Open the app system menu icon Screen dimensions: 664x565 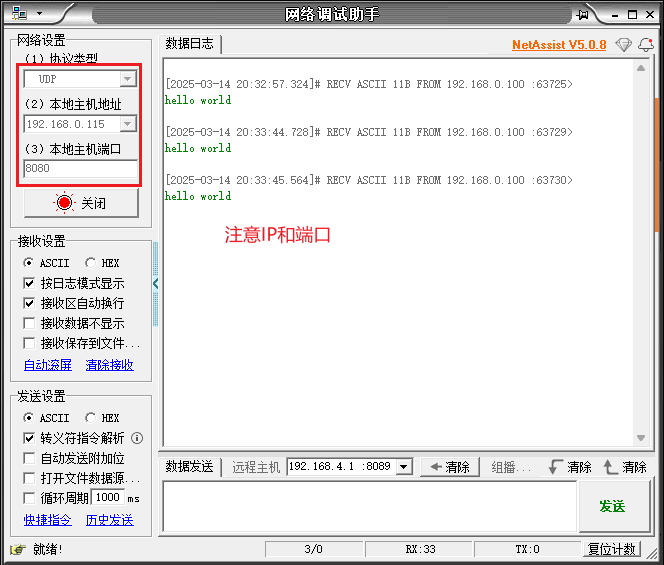(19, 14)
